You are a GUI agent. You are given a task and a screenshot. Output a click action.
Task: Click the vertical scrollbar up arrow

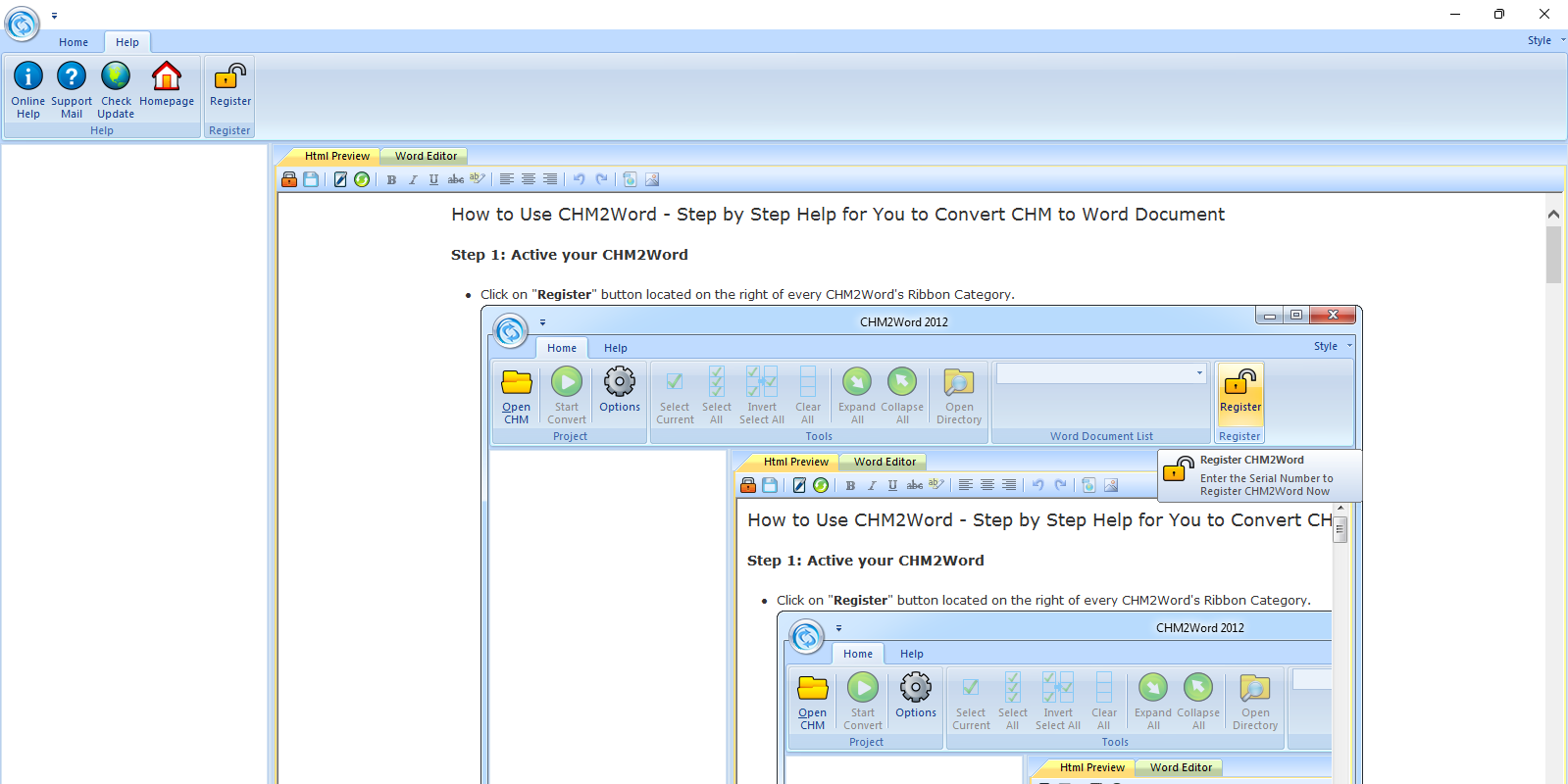pos(1553,214)
